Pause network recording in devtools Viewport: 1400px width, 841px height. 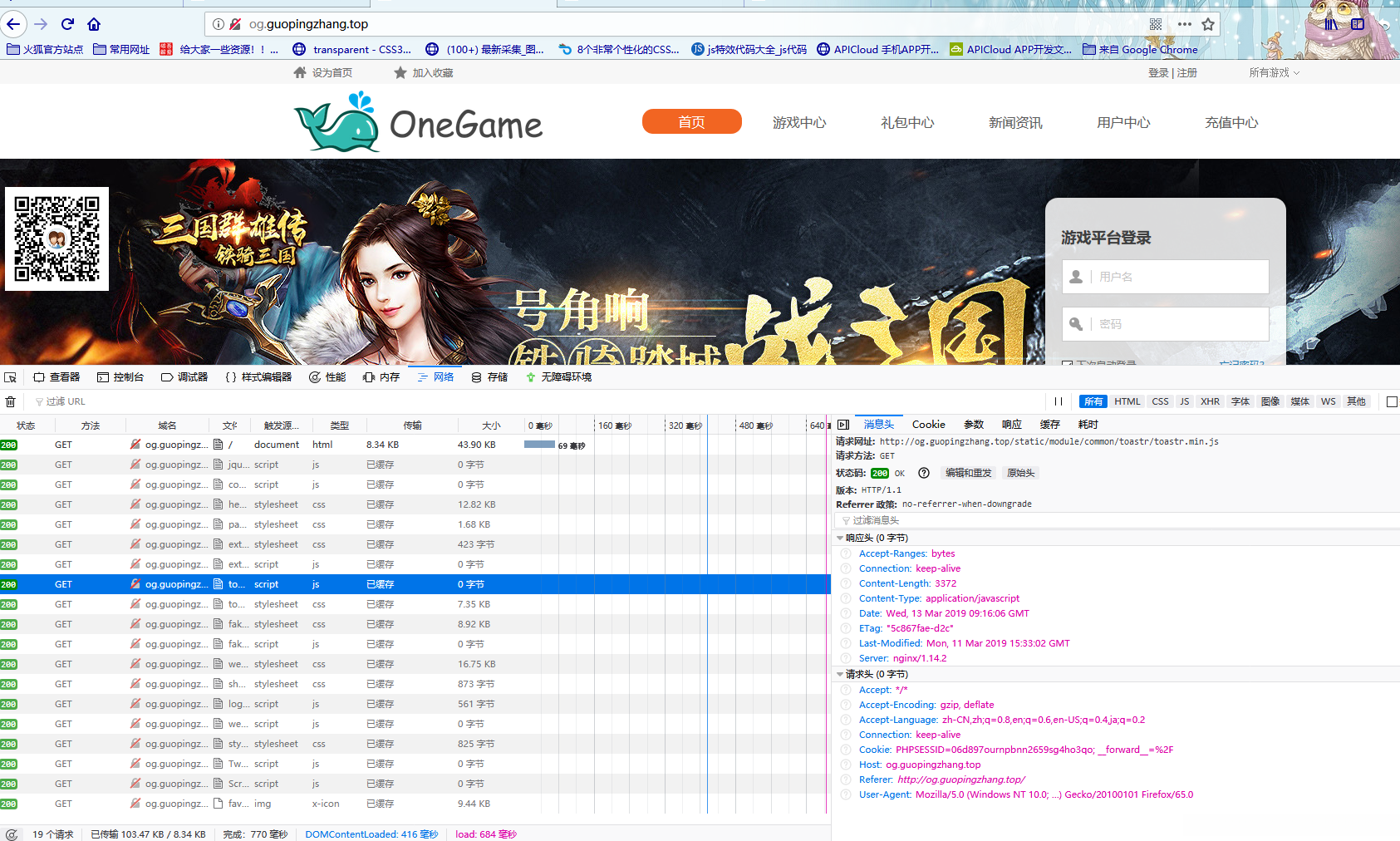point(1059,401)
